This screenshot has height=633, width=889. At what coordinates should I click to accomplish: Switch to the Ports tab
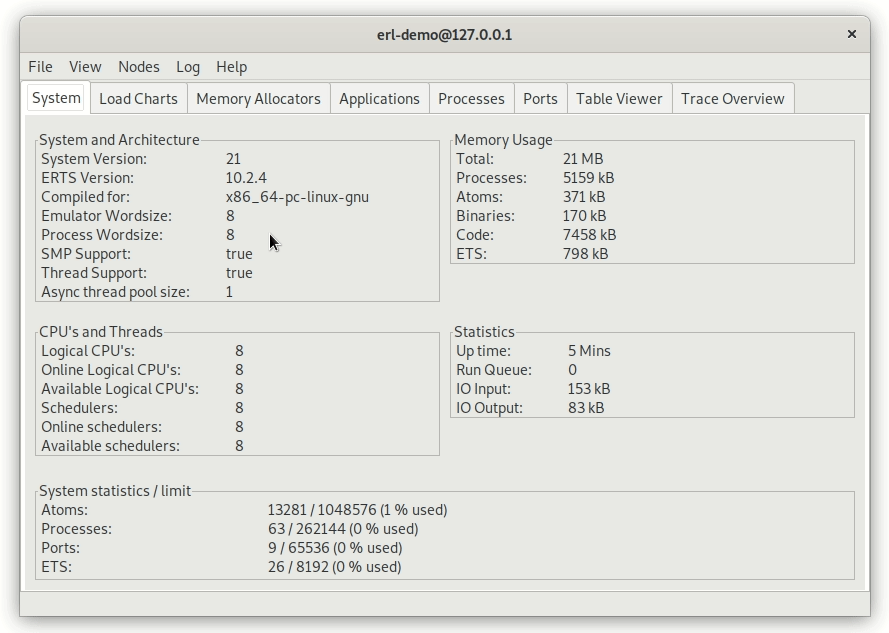point(540,99)
